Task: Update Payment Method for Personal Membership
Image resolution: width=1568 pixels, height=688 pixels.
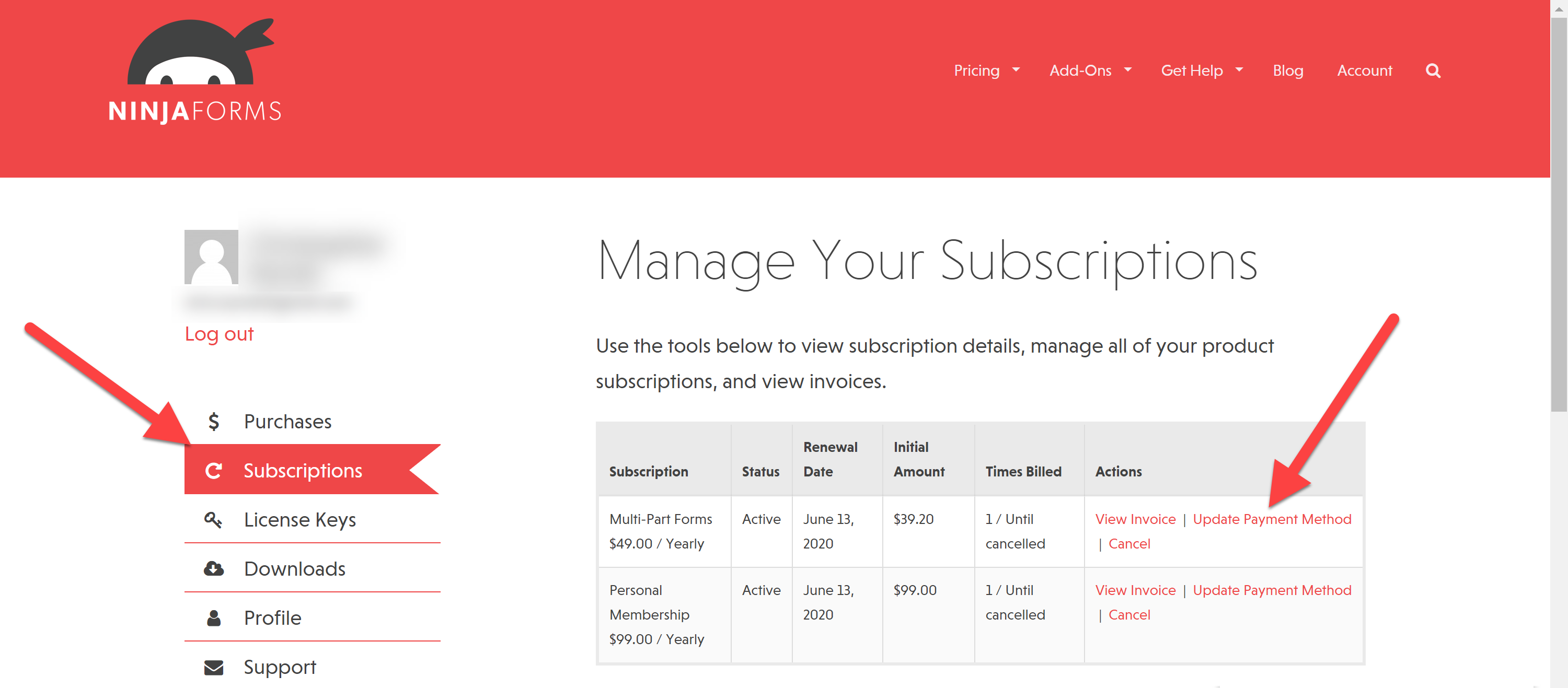Action: (x=1272, y=590)
